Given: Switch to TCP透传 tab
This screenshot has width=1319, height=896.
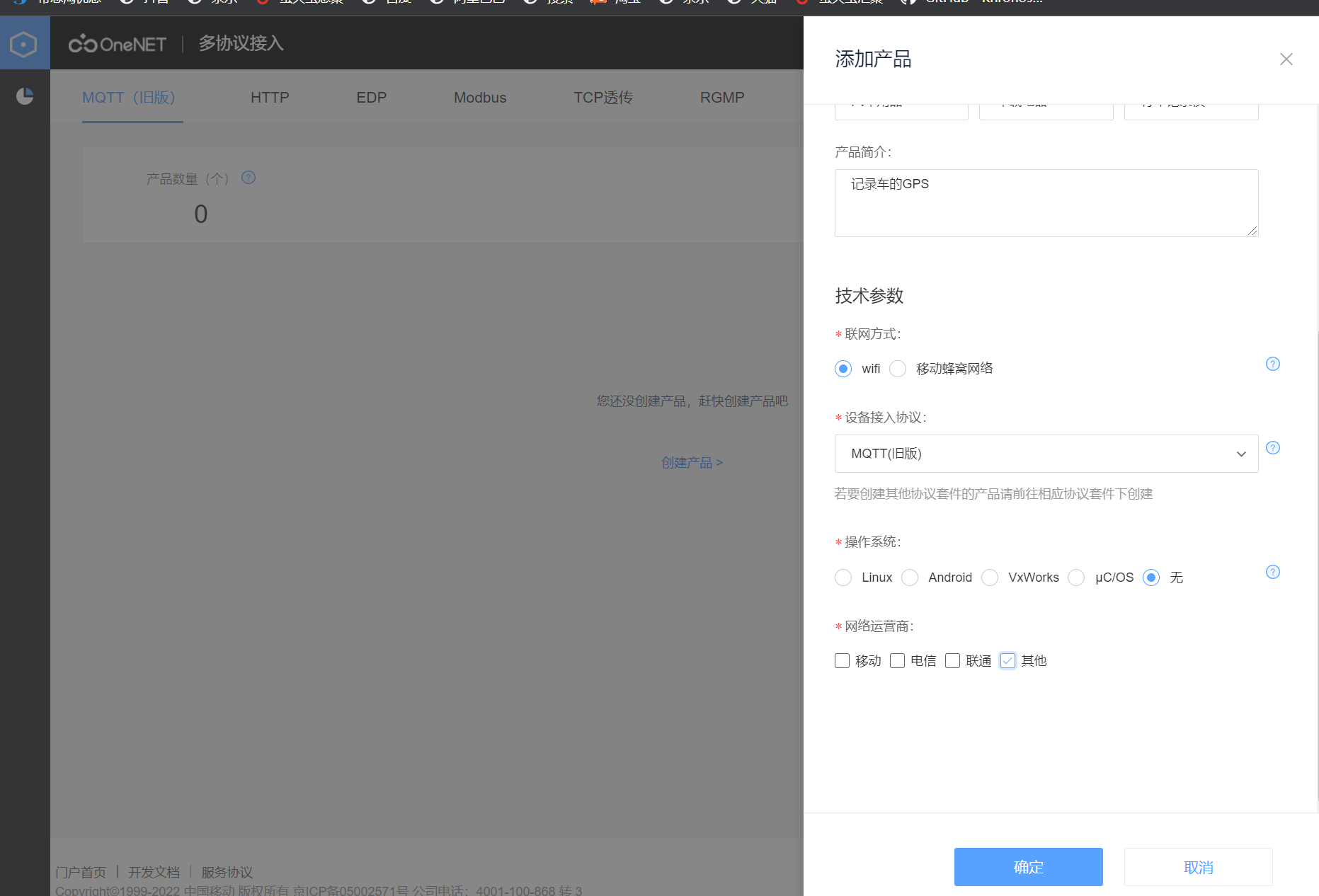Looking at the screenshot, I should tap(603, 98).
